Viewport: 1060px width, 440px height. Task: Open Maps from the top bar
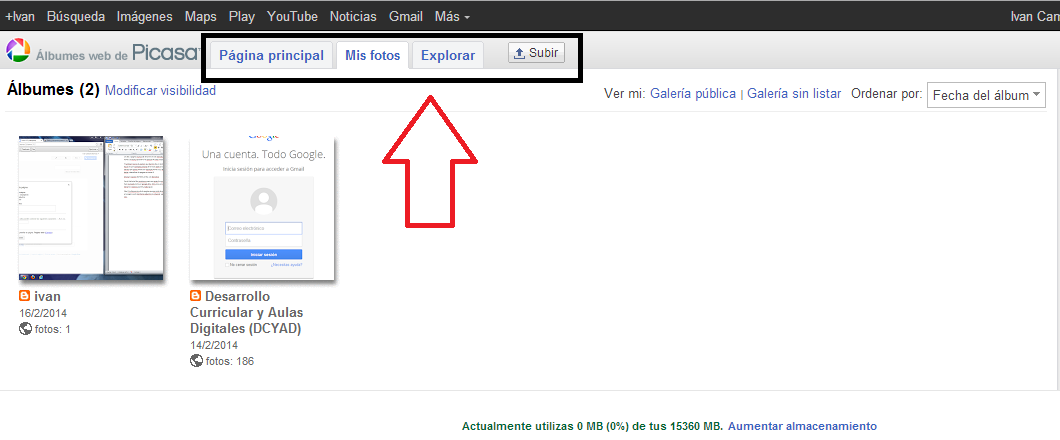pyautogui.click(x=201, y=16)
